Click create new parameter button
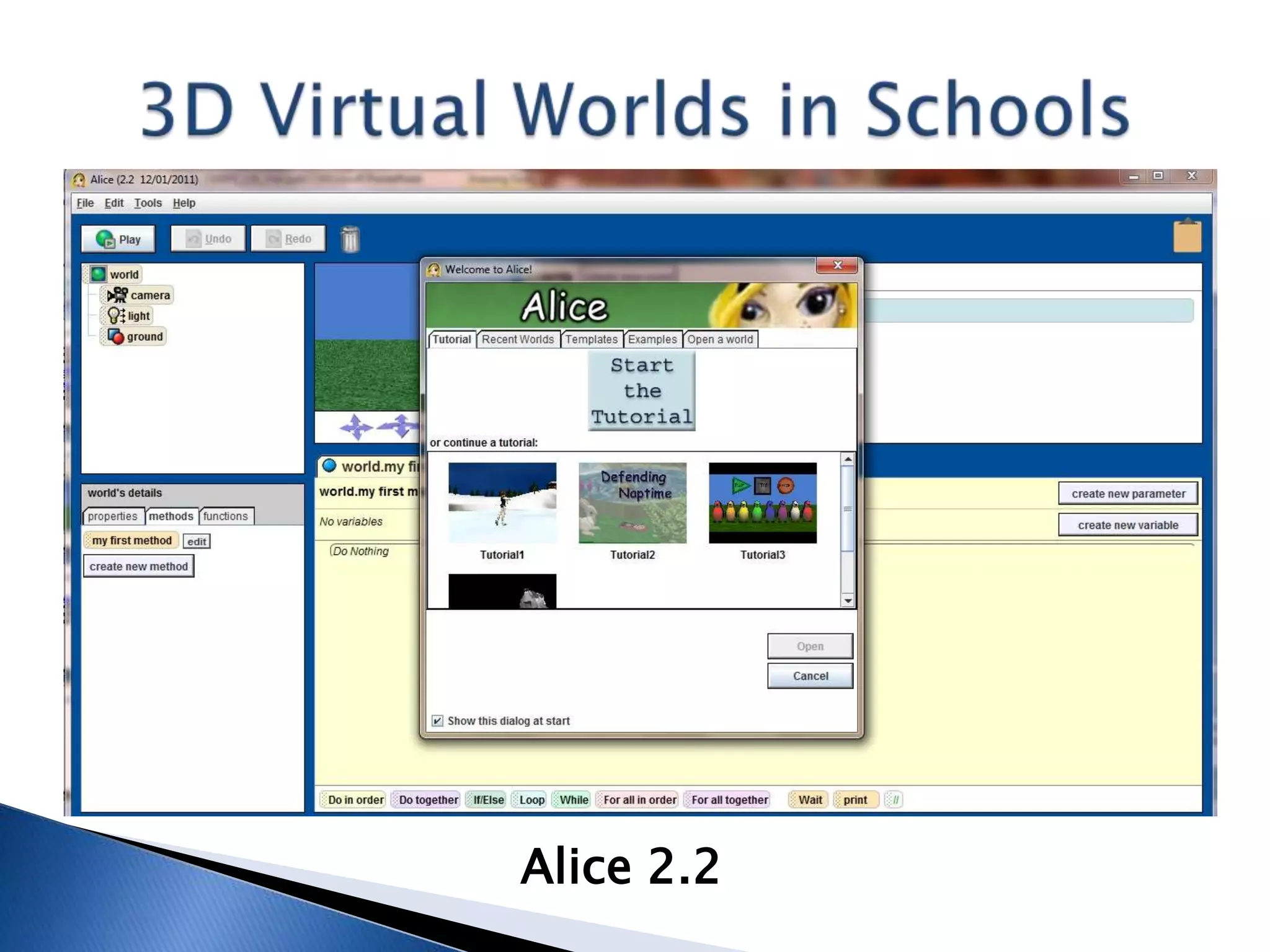 tap(1128, 494)
